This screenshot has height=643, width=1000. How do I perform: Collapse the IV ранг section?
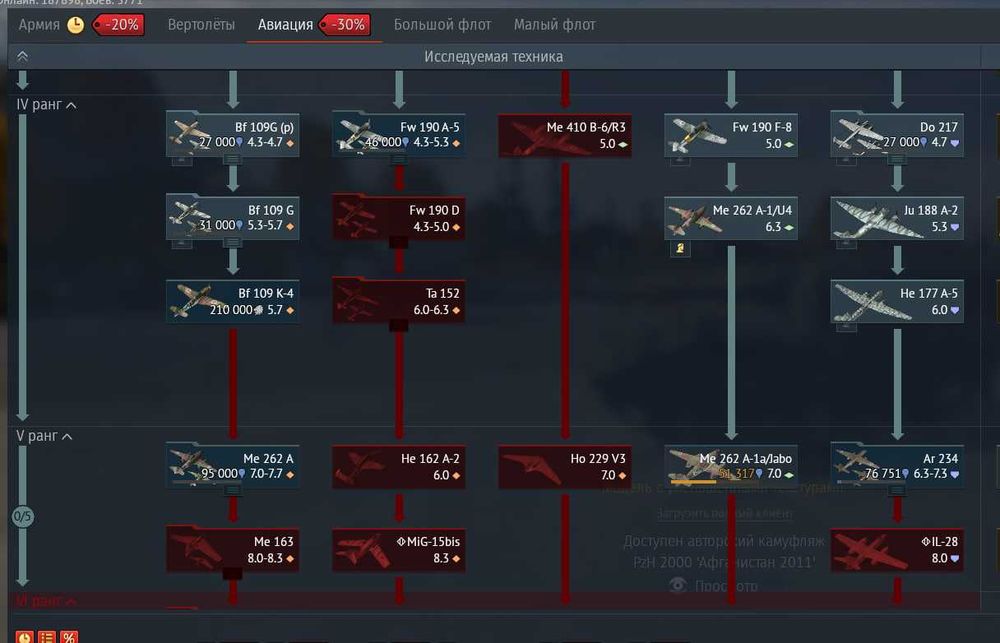pos(47,105)
